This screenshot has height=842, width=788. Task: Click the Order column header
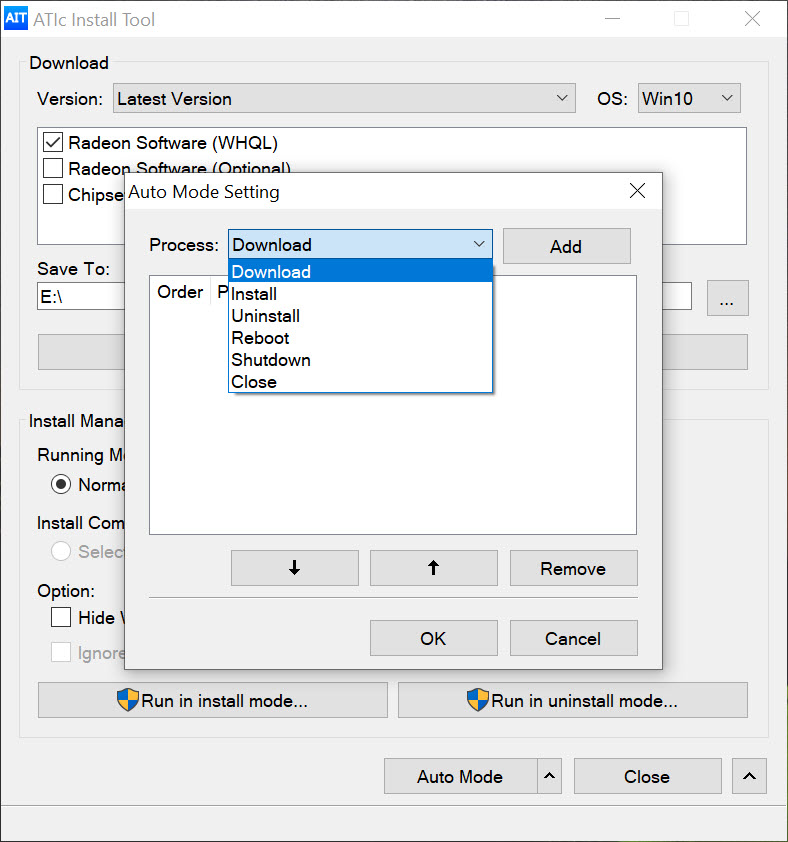(180, 292)
